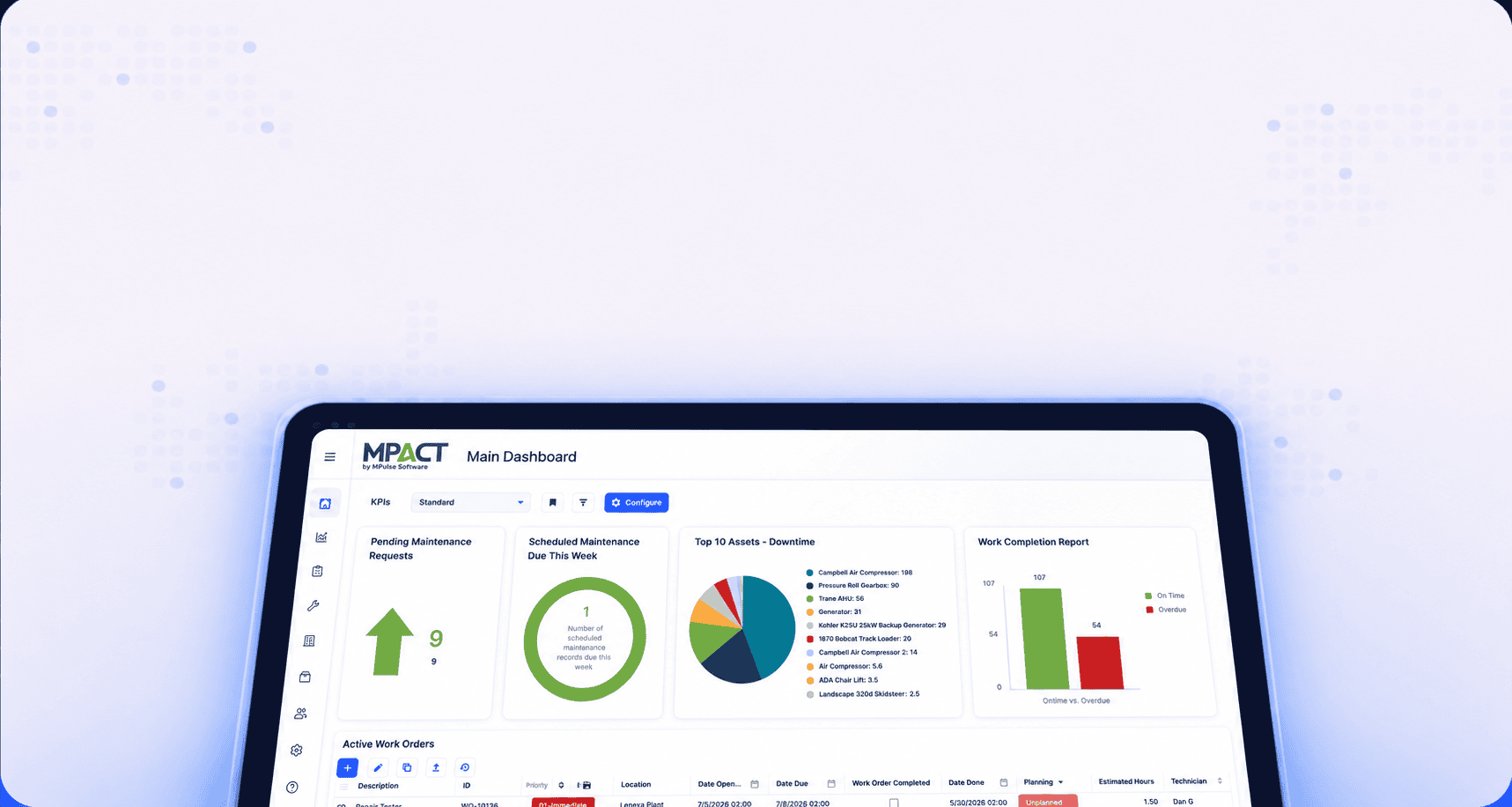
Task: Open the buildings icon in sidebar
Action: (x=309, y=640)
